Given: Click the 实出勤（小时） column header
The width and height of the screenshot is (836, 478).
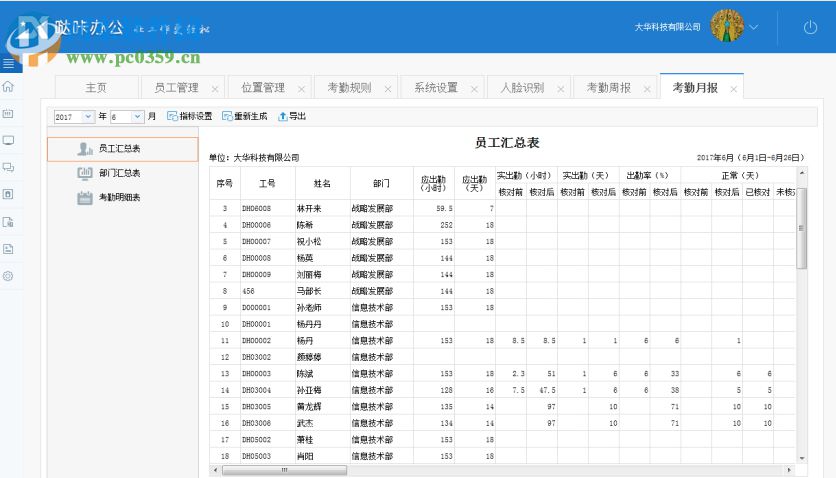Looking at the screenshot, I should 526,175.
